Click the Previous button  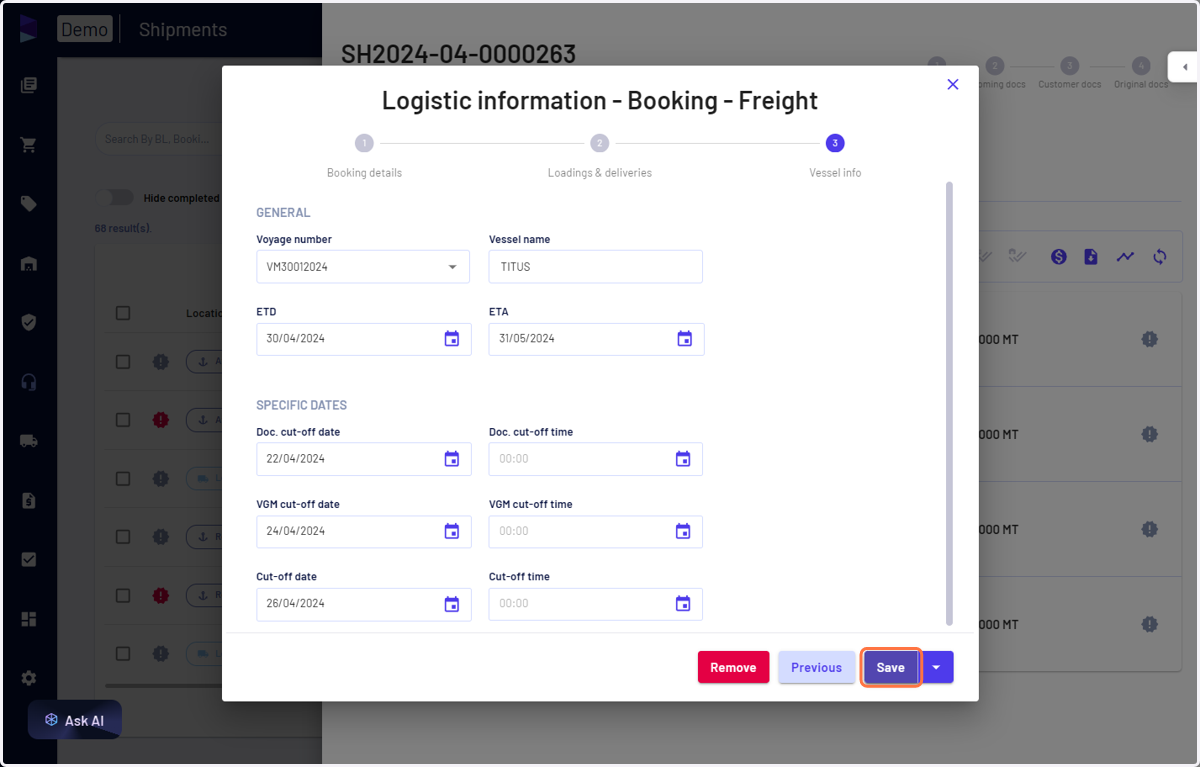pos(816,667)
